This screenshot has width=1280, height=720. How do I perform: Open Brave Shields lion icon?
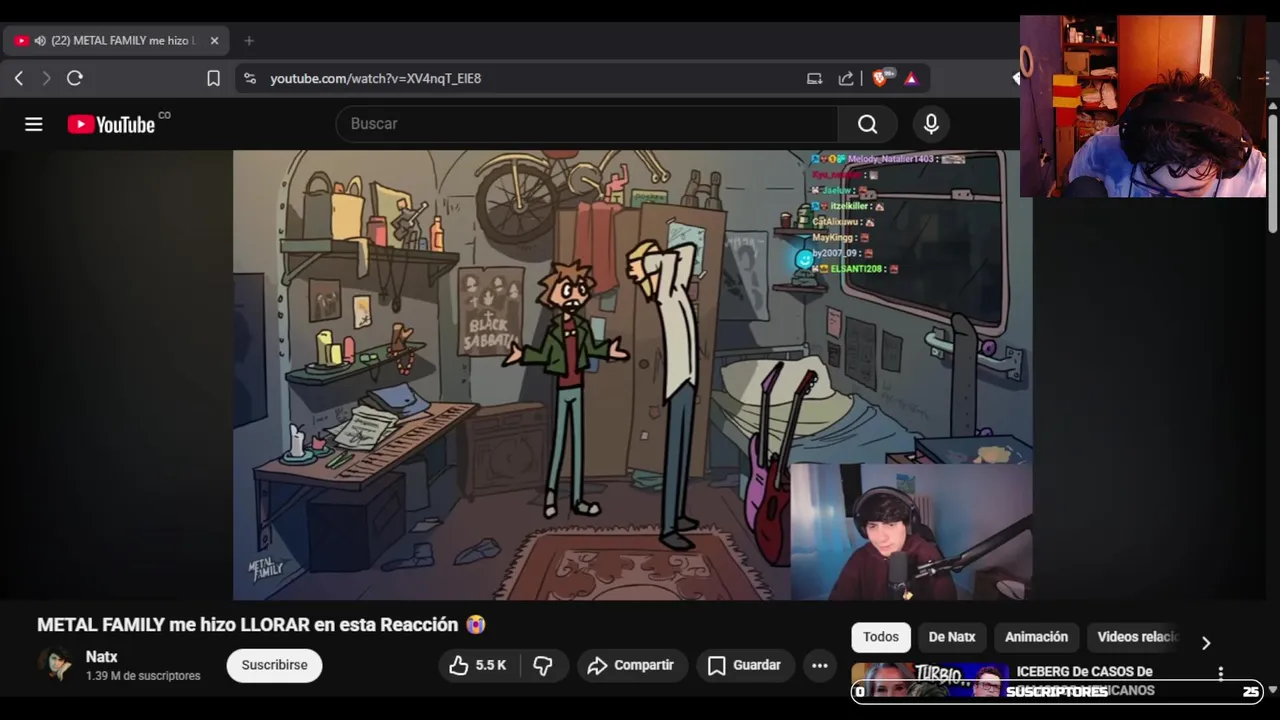(x=881, y=78)
